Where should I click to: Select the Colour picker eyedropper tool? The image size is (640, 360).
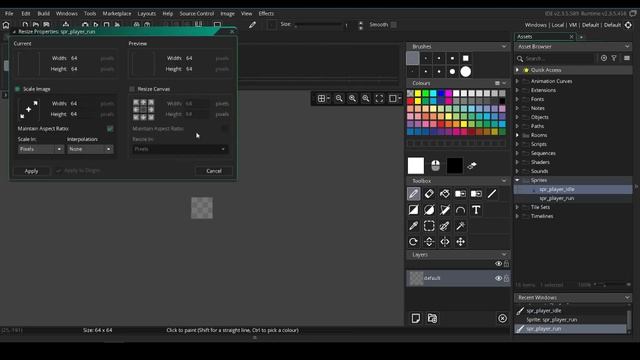pos(413,226)
